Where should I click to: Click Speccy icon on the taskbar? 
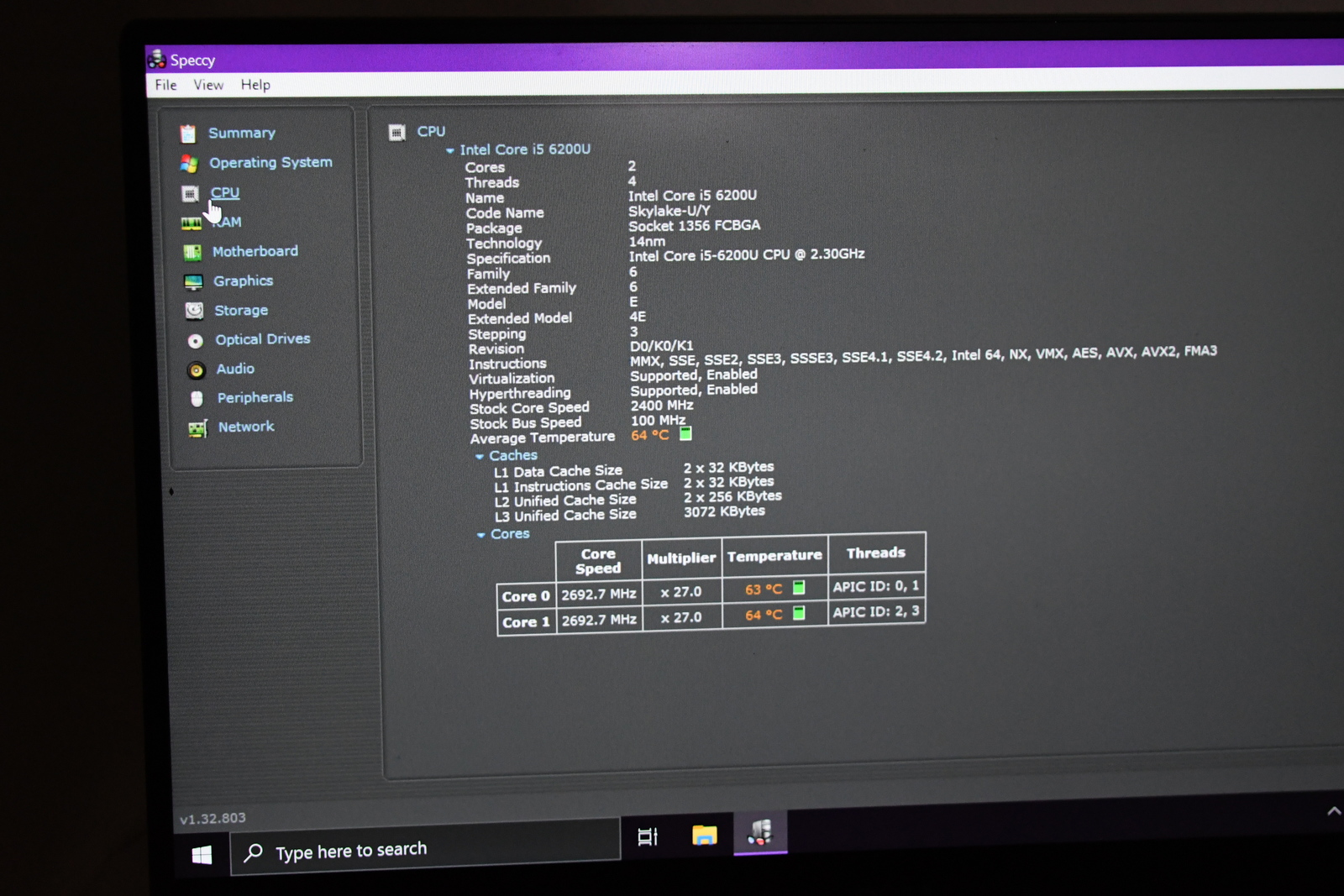tap(760, 832)
